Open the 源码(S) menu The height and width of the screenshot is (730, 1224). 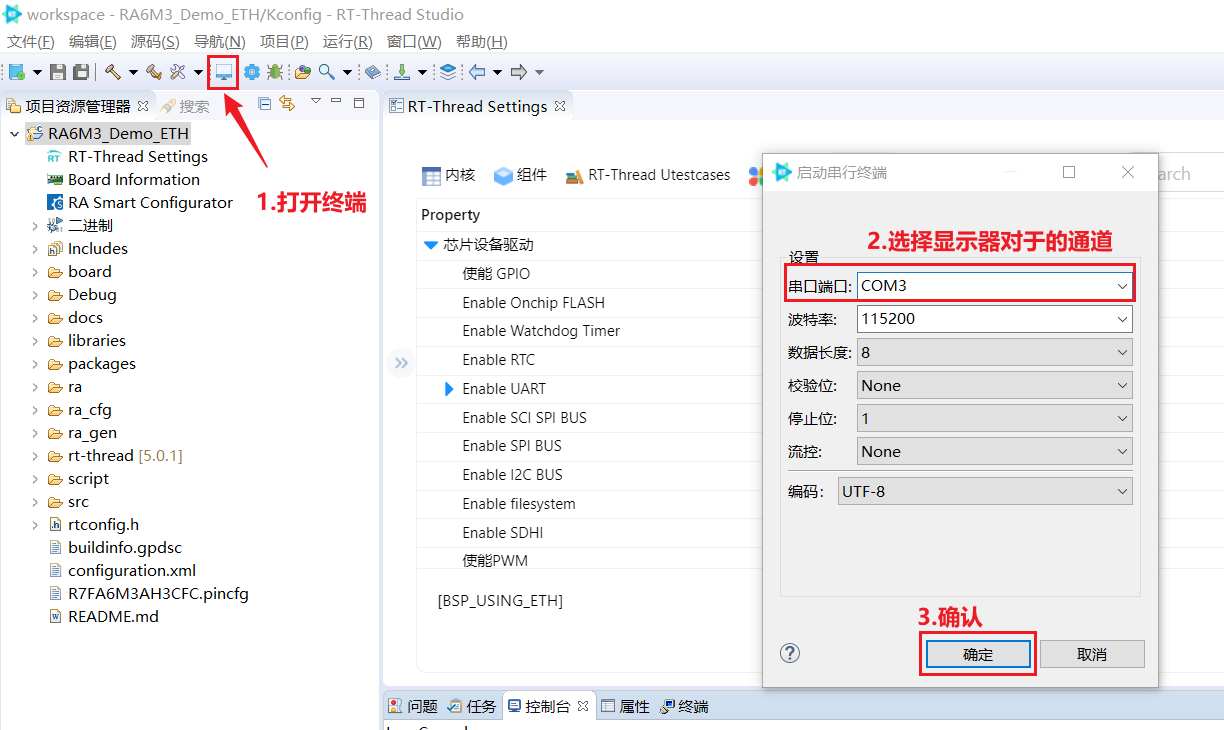click(155, 42)
